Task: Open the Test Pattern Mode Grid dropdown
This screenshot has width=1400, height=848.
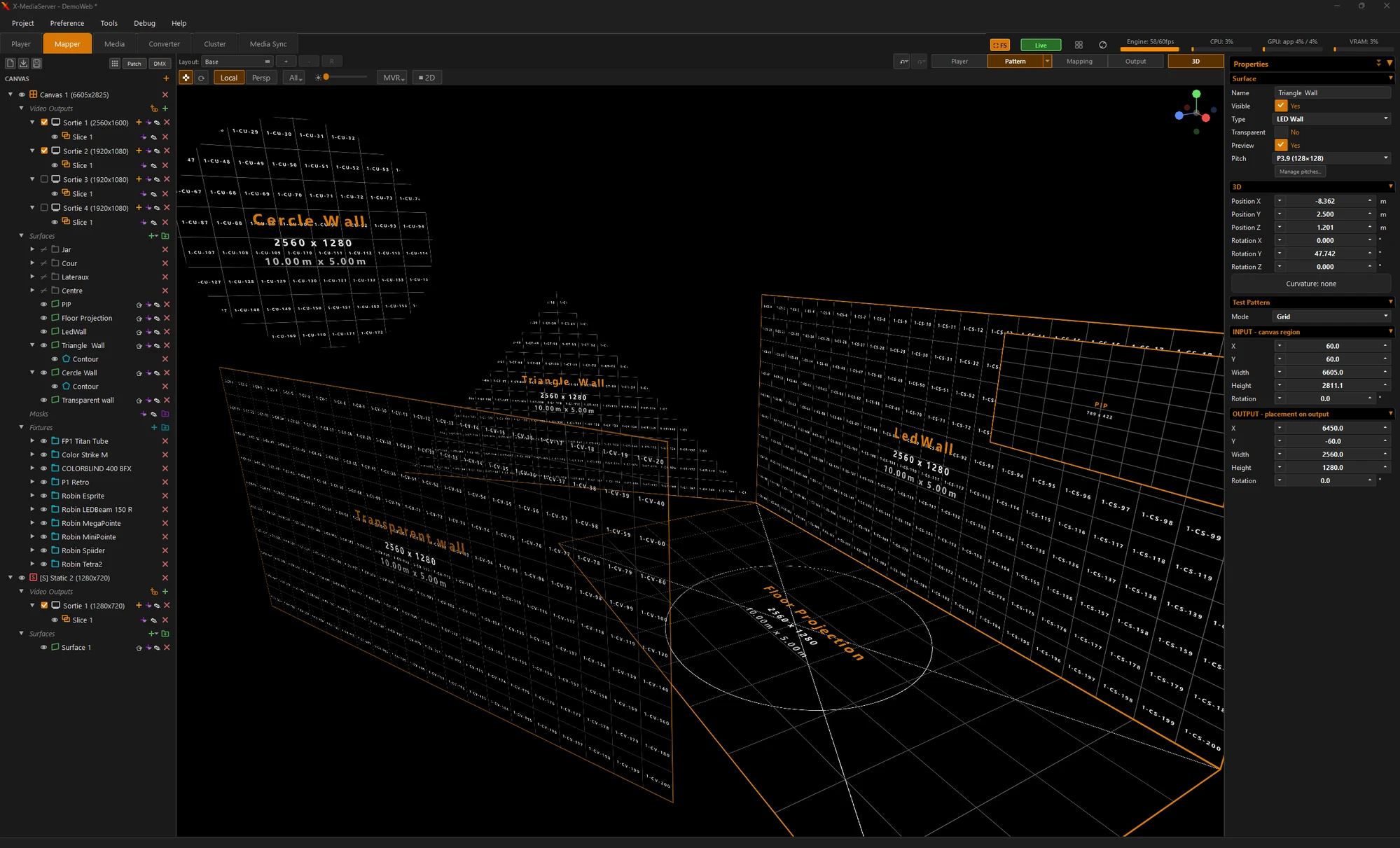Action: click(x=1332, y=317)
